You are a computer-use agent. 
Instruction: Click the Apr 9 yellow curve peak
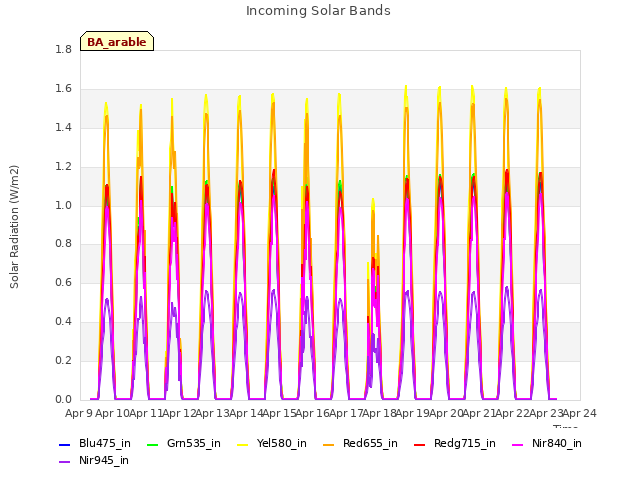(x=106, y=104)
